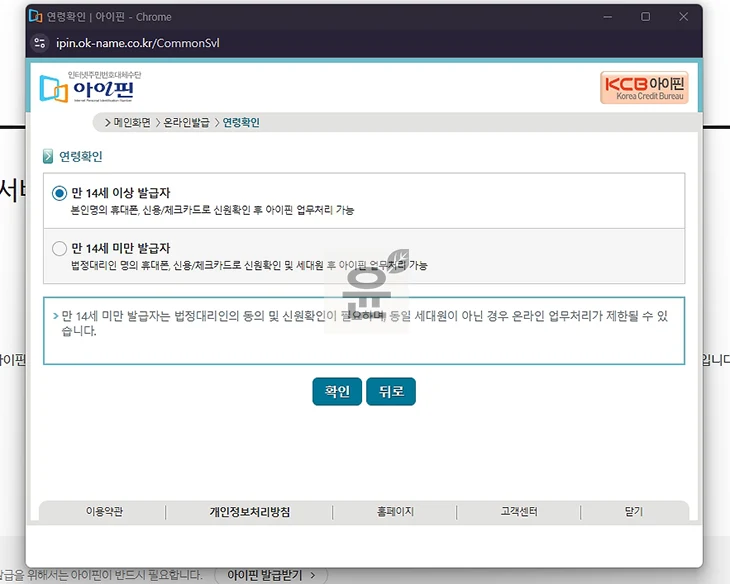
Task: Open 개인정보처리방침 footer link
Action: (249, 512)
